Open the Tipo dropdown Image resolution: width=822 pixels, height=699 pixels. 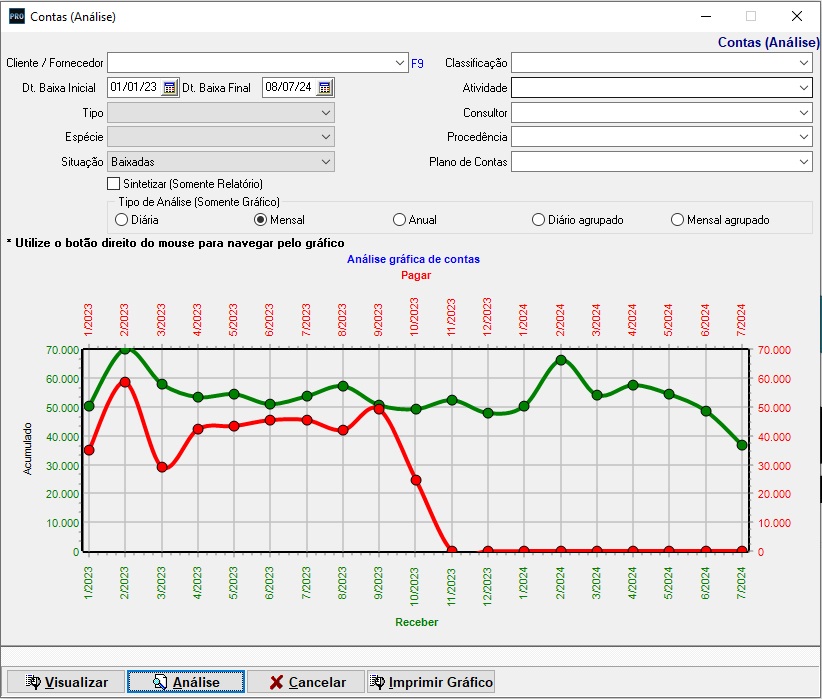coord(326,113)
